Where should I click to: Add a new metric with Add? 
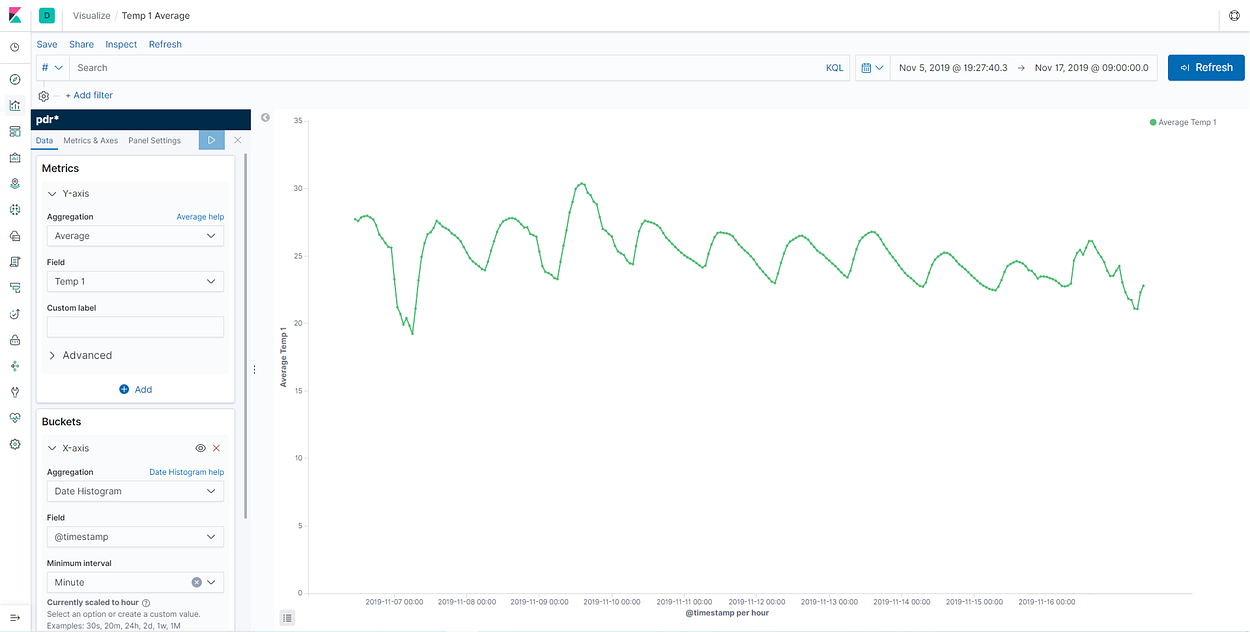[135, 389]
